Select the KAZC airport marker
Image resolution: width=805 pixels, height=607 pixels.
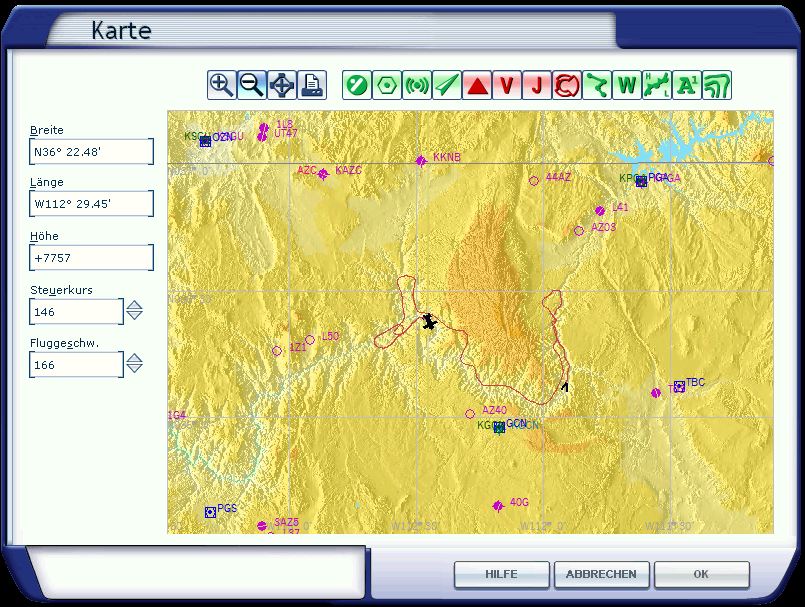pos(323,174)
